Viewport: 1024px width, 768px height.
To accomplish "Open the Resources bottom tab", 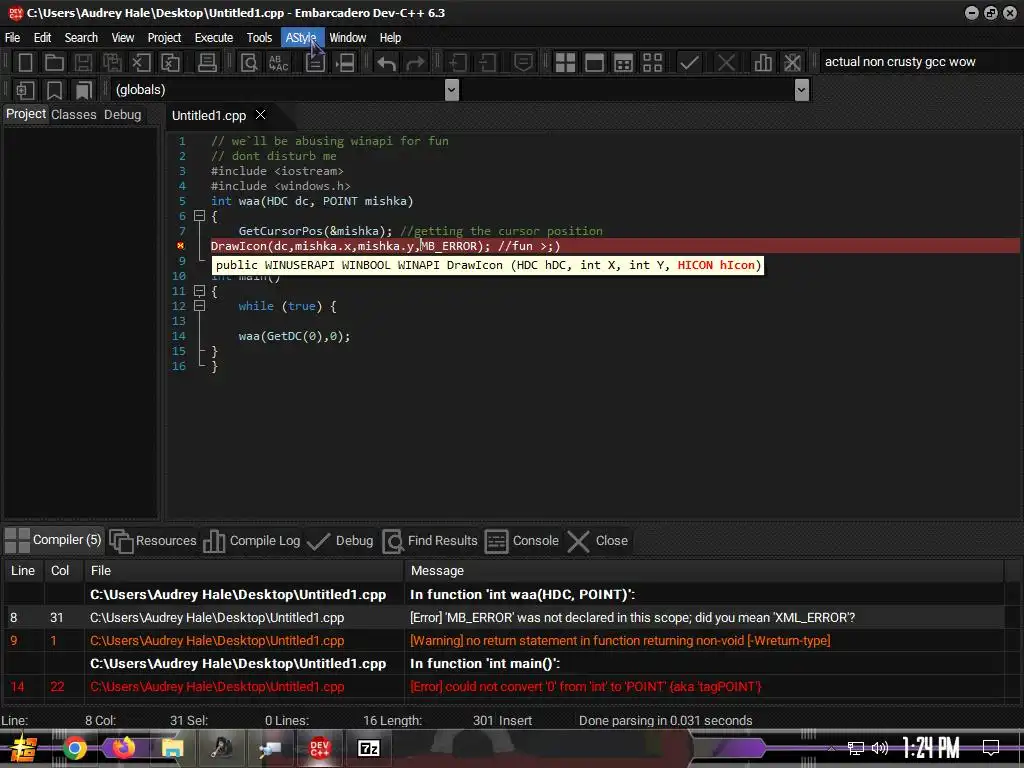I will (153, 541).
